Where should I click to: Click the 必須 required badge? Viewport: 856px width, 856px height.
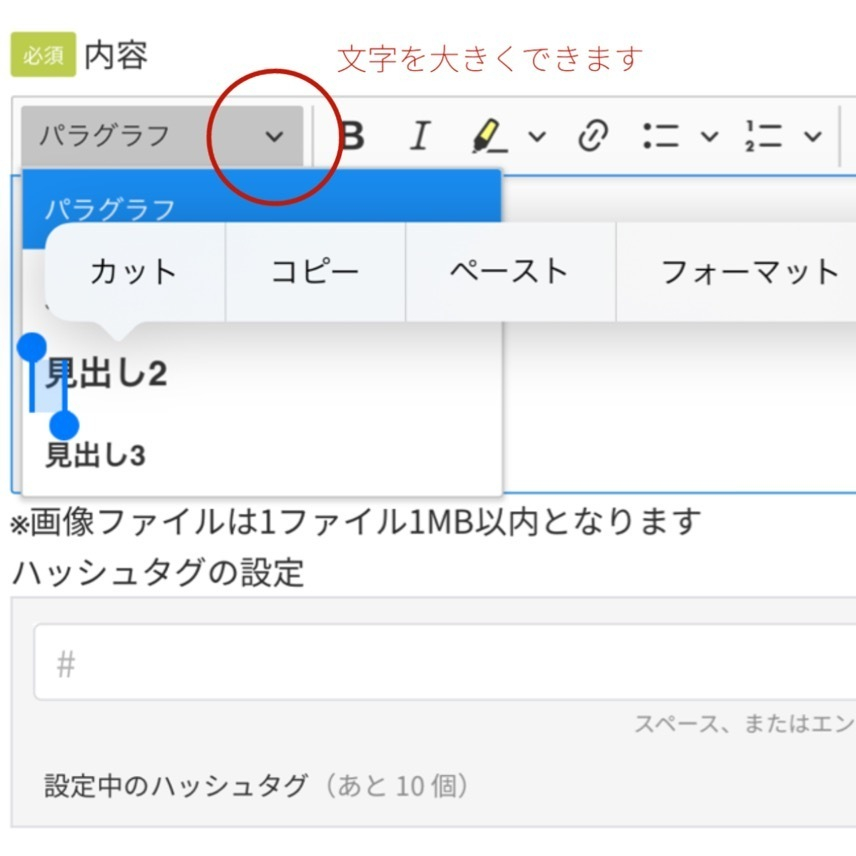tap(43, 55)
